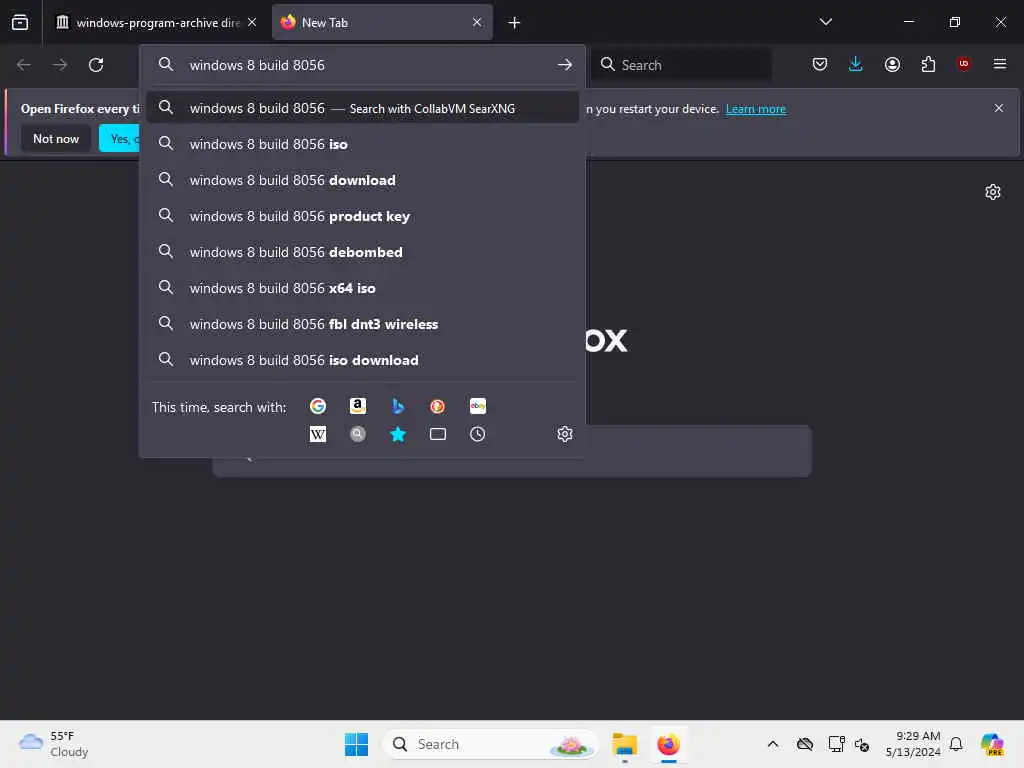Open the uBlock Origin extension
The width and height of the screenshot is (1024, 768).
pyautogui.click(x=964, y=64)
